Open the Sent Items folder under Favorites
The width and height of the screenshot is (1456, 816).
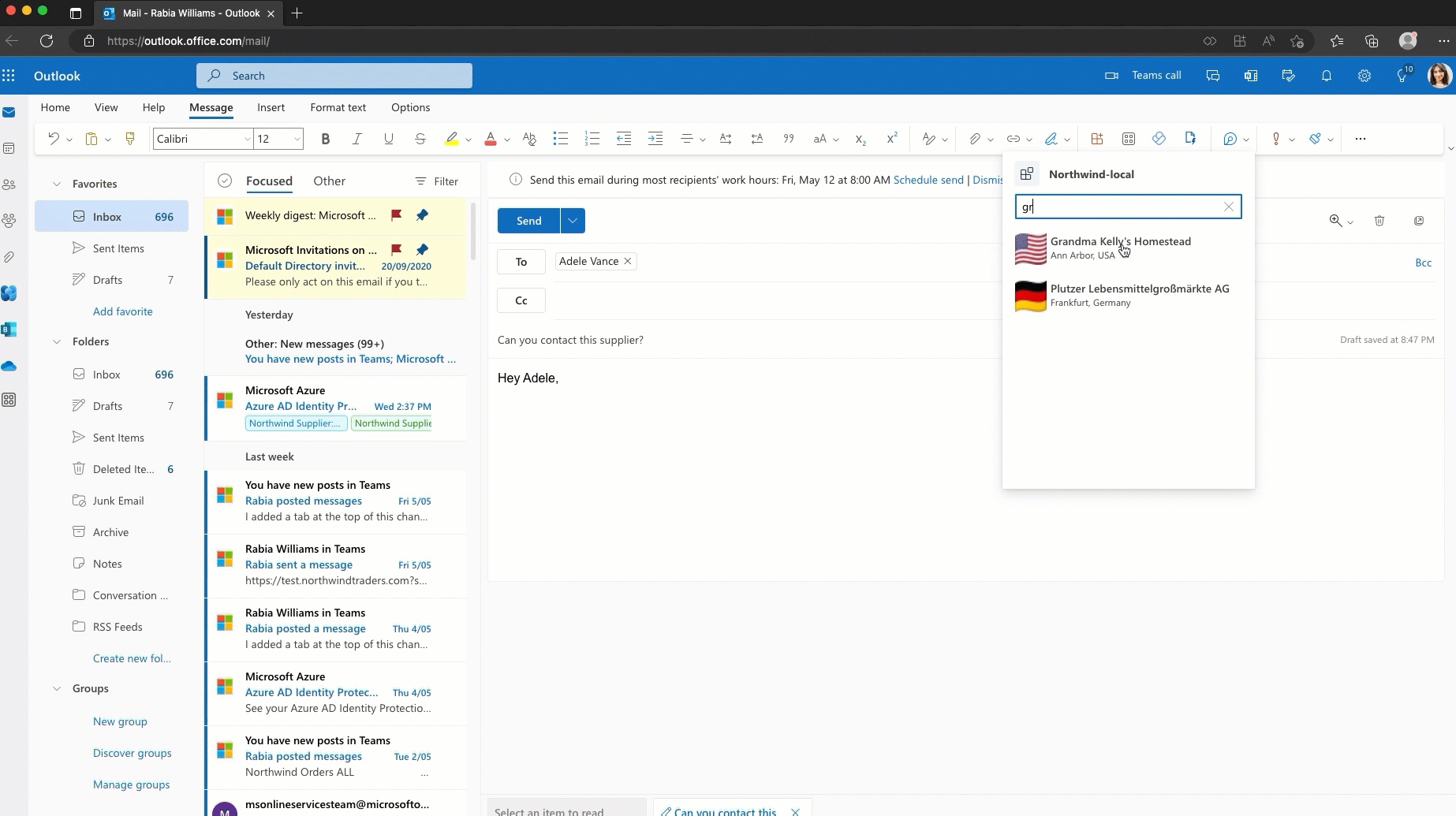pyautogui.click(x=111, y=248)
